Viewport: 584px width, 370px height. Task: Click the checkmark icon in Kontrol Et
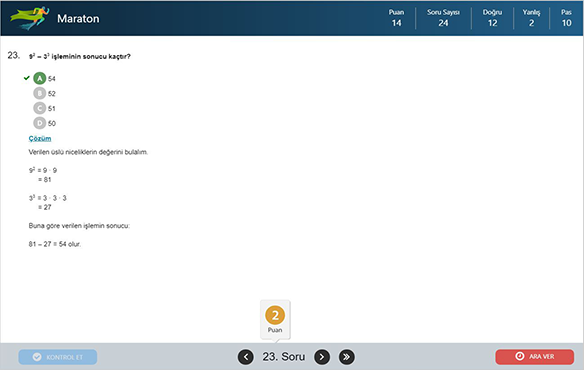[x=37, y=357]
